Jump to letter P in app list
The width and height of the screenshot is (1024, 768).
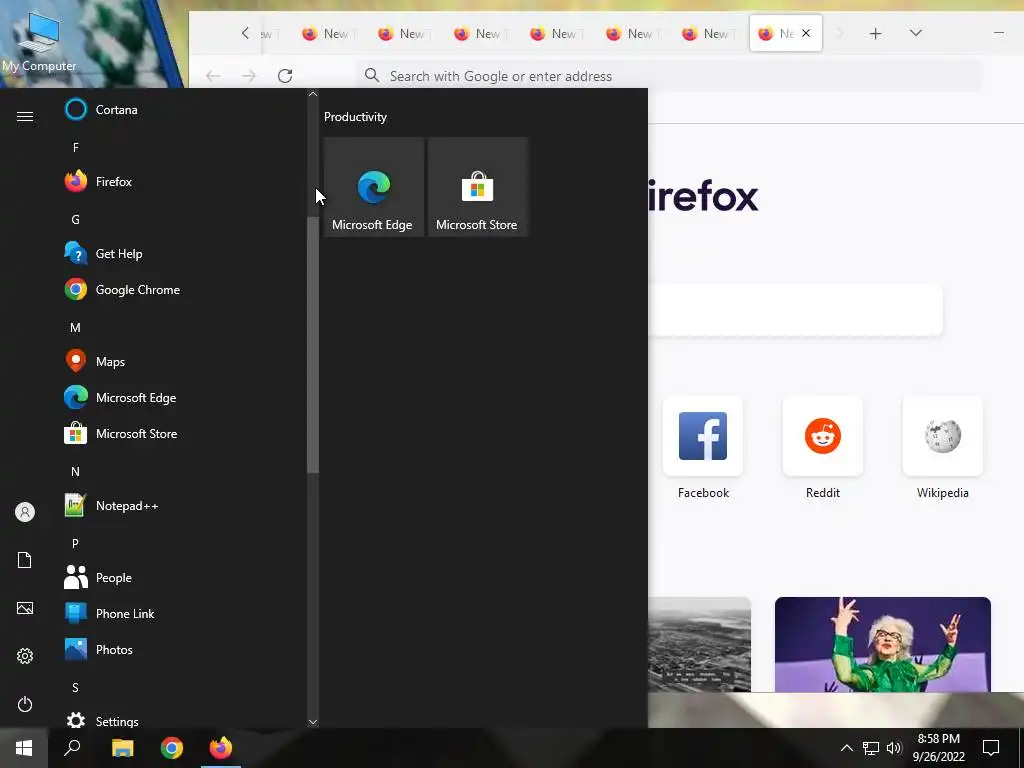pos(76,543)
